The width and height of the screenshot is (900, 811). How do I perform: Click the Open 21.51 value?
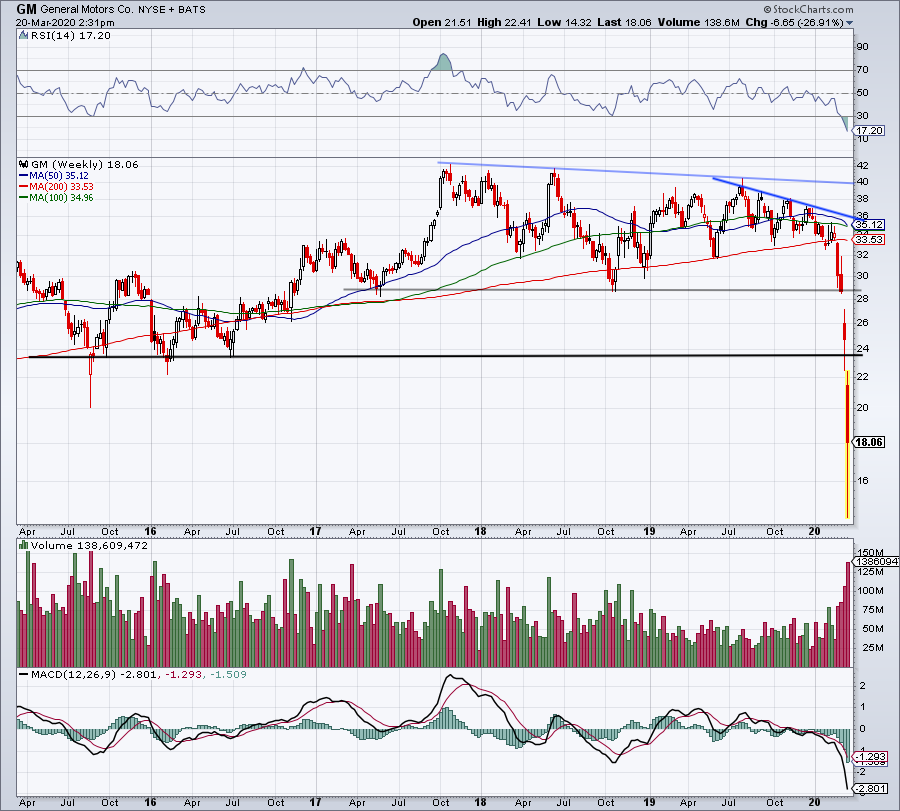[441, 22]
